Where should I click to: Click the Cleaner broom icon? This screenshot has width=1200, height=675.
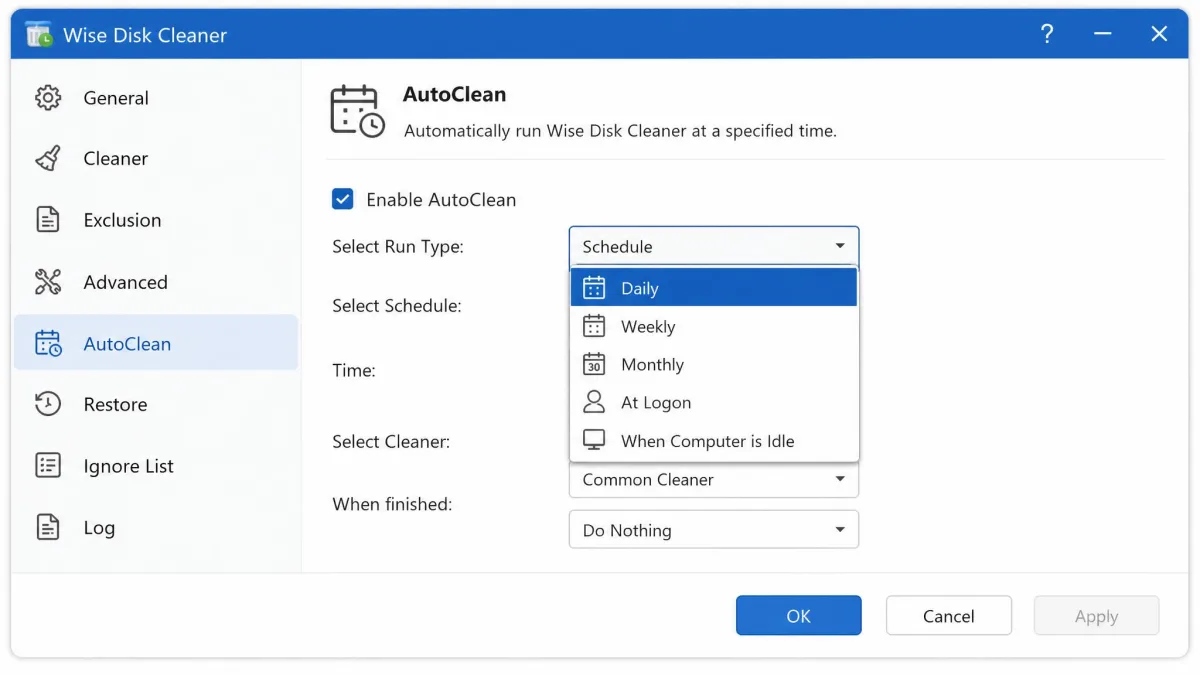tap(48, 158)
